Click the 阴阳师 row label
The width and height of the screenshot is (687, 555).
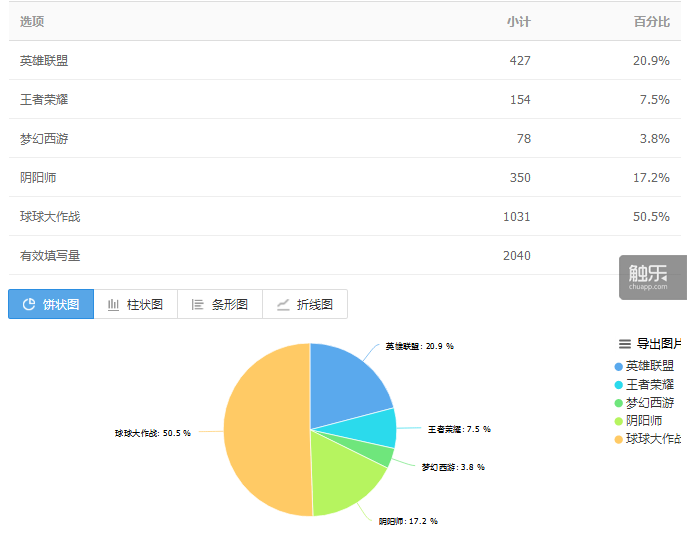coord(38,177)
